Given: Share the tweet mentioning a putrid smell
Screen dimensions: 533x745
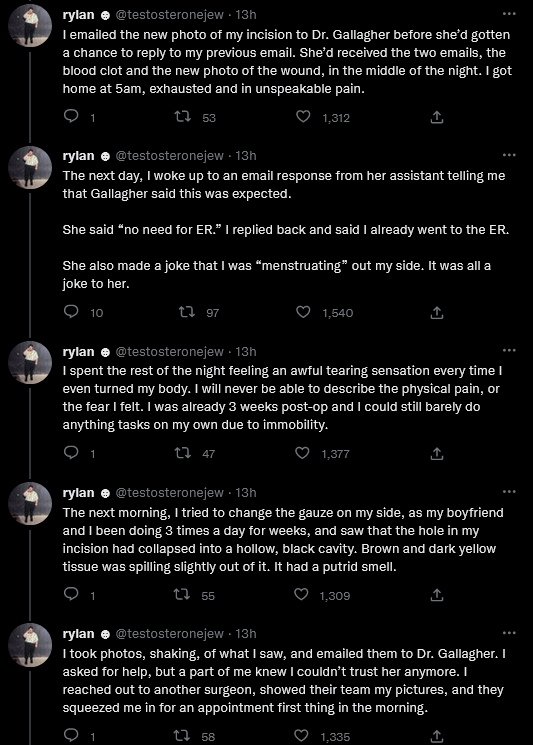Looking at the screenshot, I should pyautogui.click(x=437, y=594).
